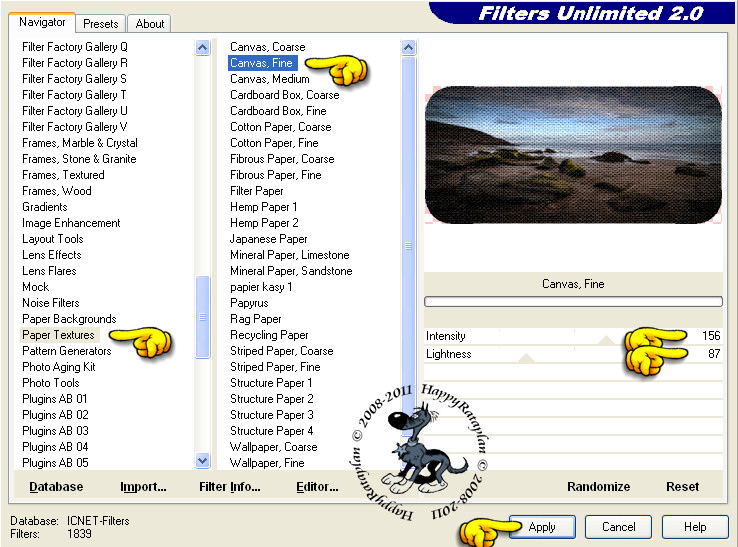This screenshot has height=547, width=738.
Task: Select Paper Textures category
Action: pyautogui.click(x=58, y=335)
